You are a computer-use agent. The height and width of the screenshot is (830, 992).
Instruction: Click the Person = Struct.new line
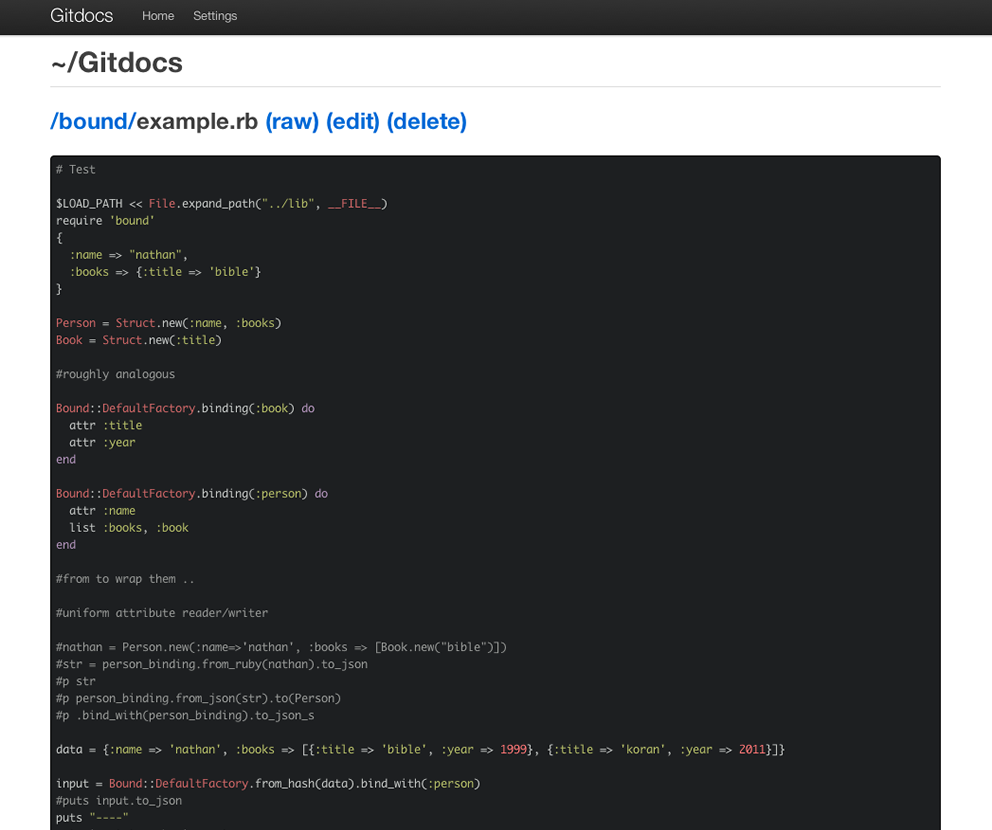coord(168,323)
